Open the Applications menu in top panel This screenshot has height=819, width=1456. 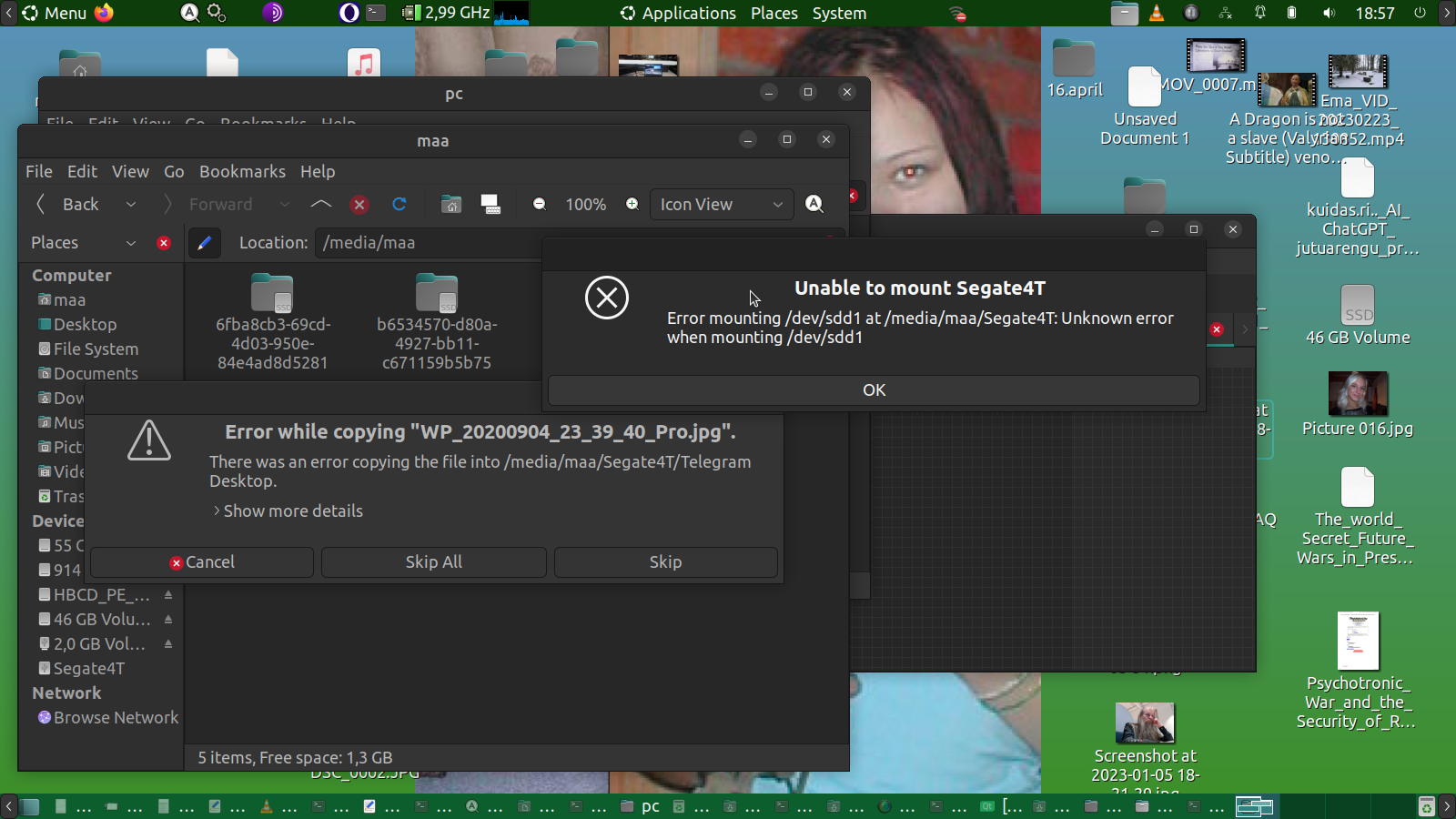point(688,14)
